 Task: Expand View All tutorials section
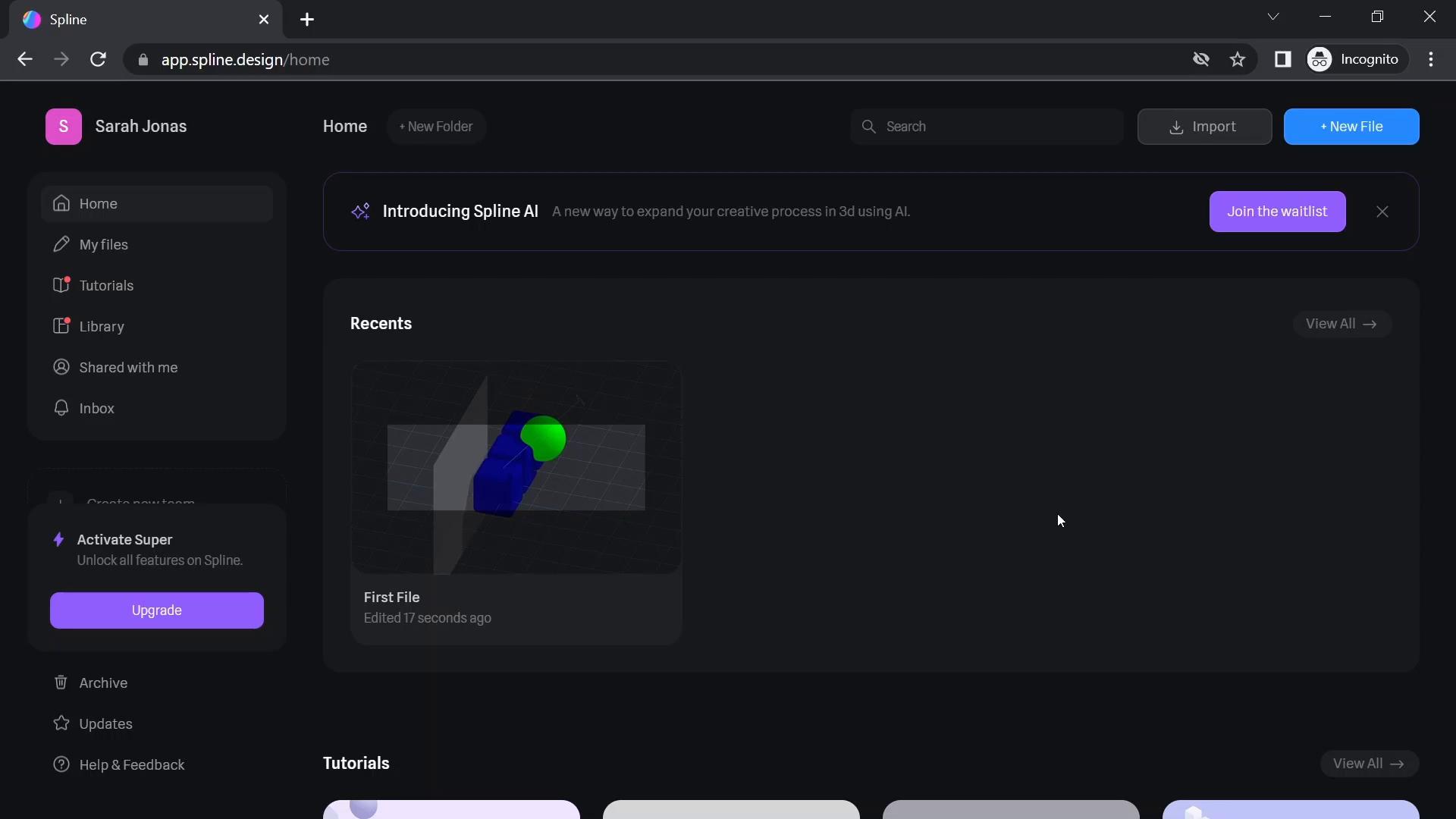point(1367,763)
